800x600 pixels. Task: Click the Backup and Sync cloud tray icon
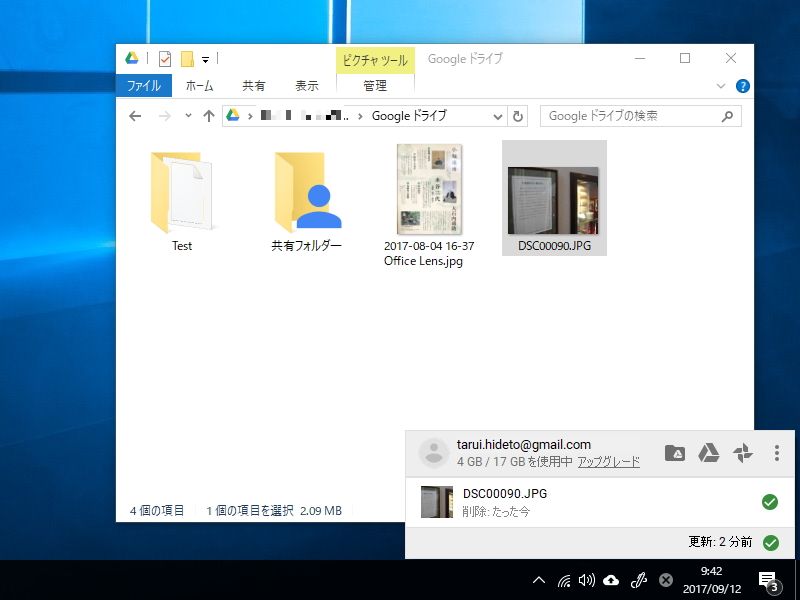(x=611, y=580)
